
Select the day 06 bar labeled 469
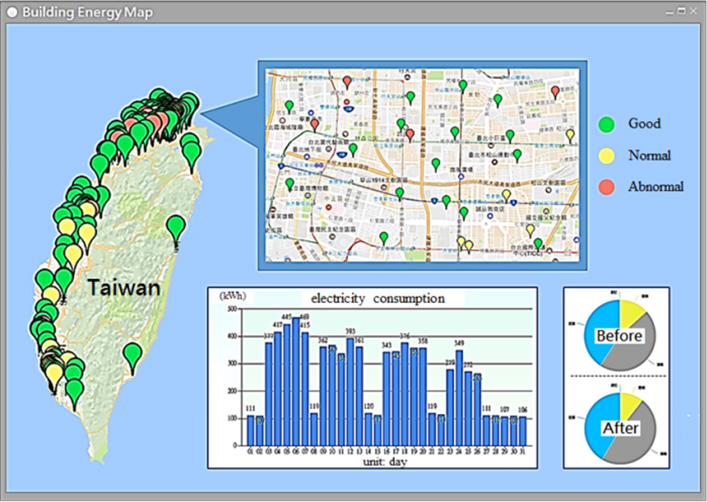click(296, 382)
